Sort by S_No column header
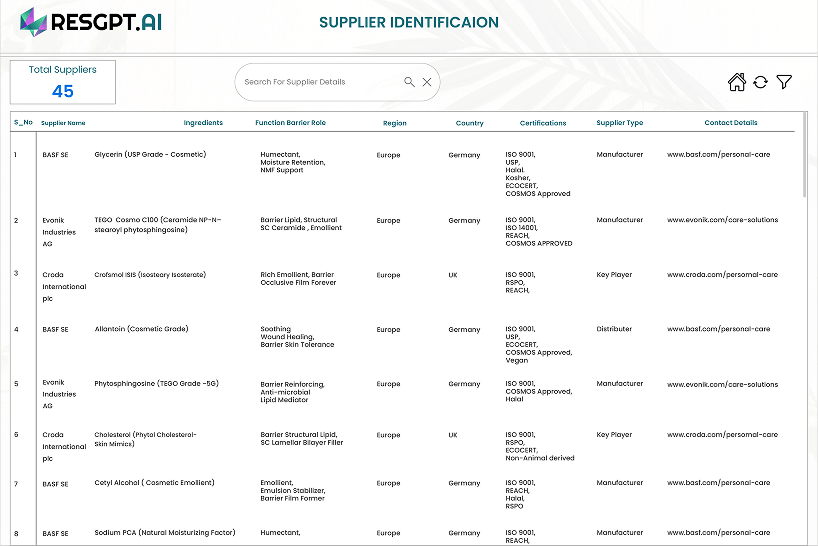The height and width of the screenshot is (546, 818). click(23, 123)
